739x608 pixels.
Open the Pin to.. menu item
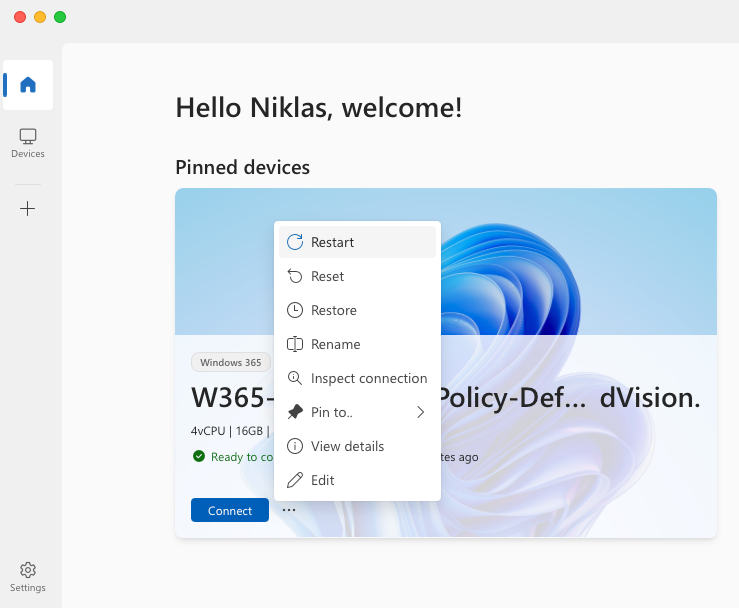(x=357, y=412)
